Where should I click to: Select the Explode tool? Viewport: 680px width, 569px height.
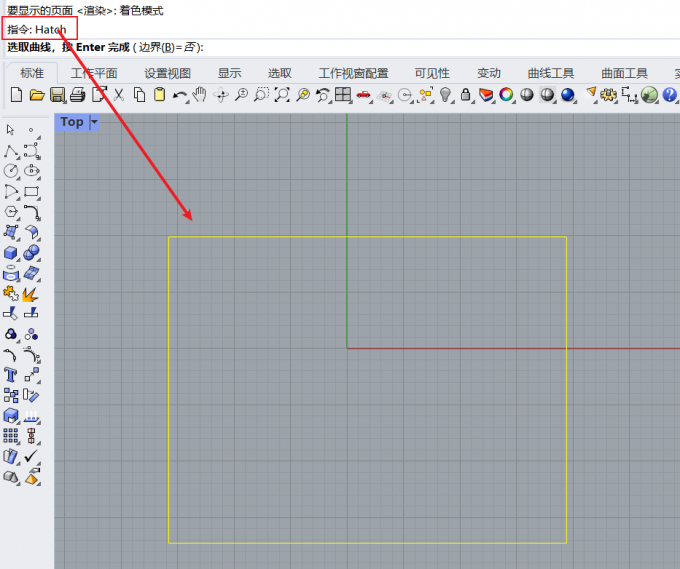[x=30, y=294]
